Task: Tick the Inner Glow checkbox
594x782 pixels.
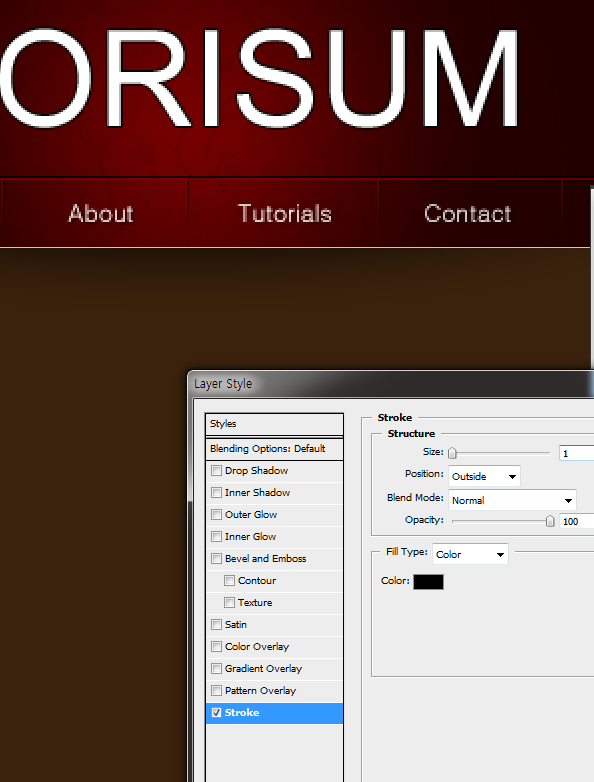Action: pyautogui.click(x=216, y=536)
